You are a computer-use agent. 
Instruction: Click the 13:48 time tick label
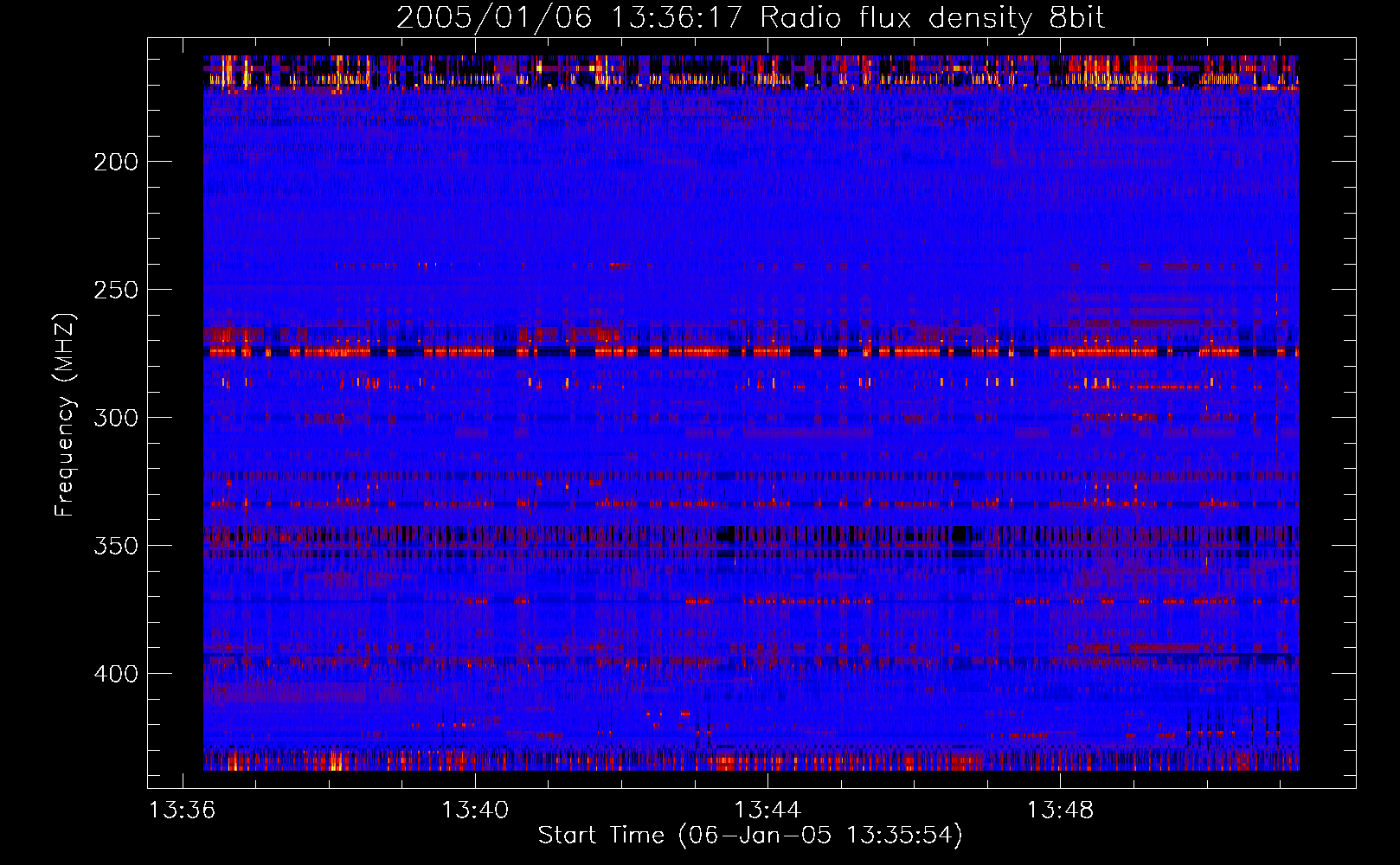tap(1060, 811)
